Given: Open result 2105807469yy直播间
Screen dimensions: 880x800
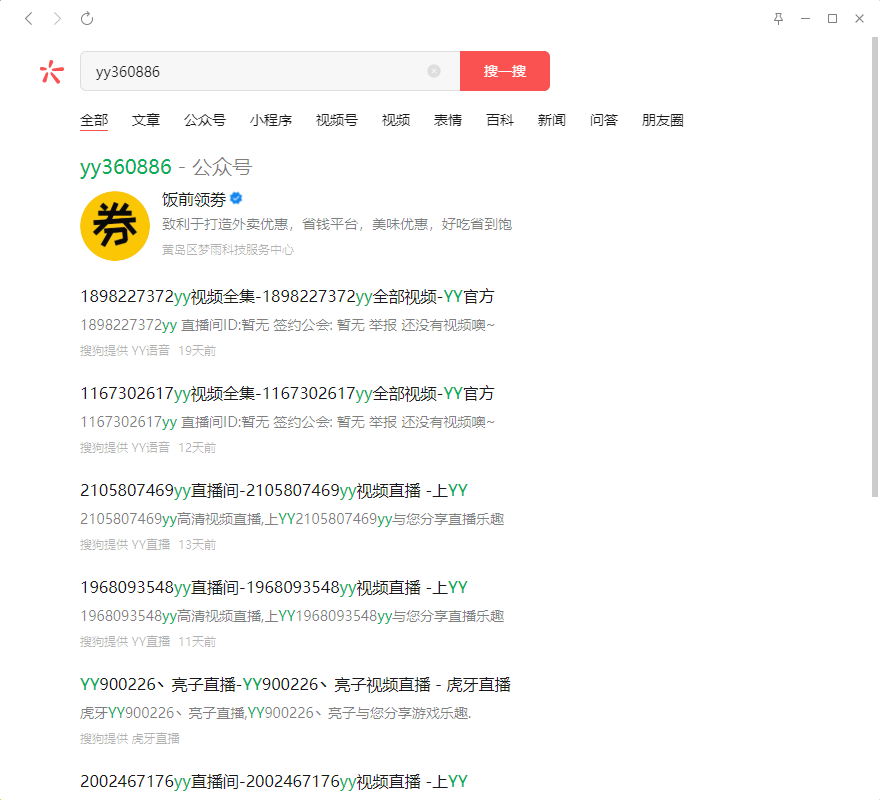Looking at the screenshot, I should [x=274, y=491].
